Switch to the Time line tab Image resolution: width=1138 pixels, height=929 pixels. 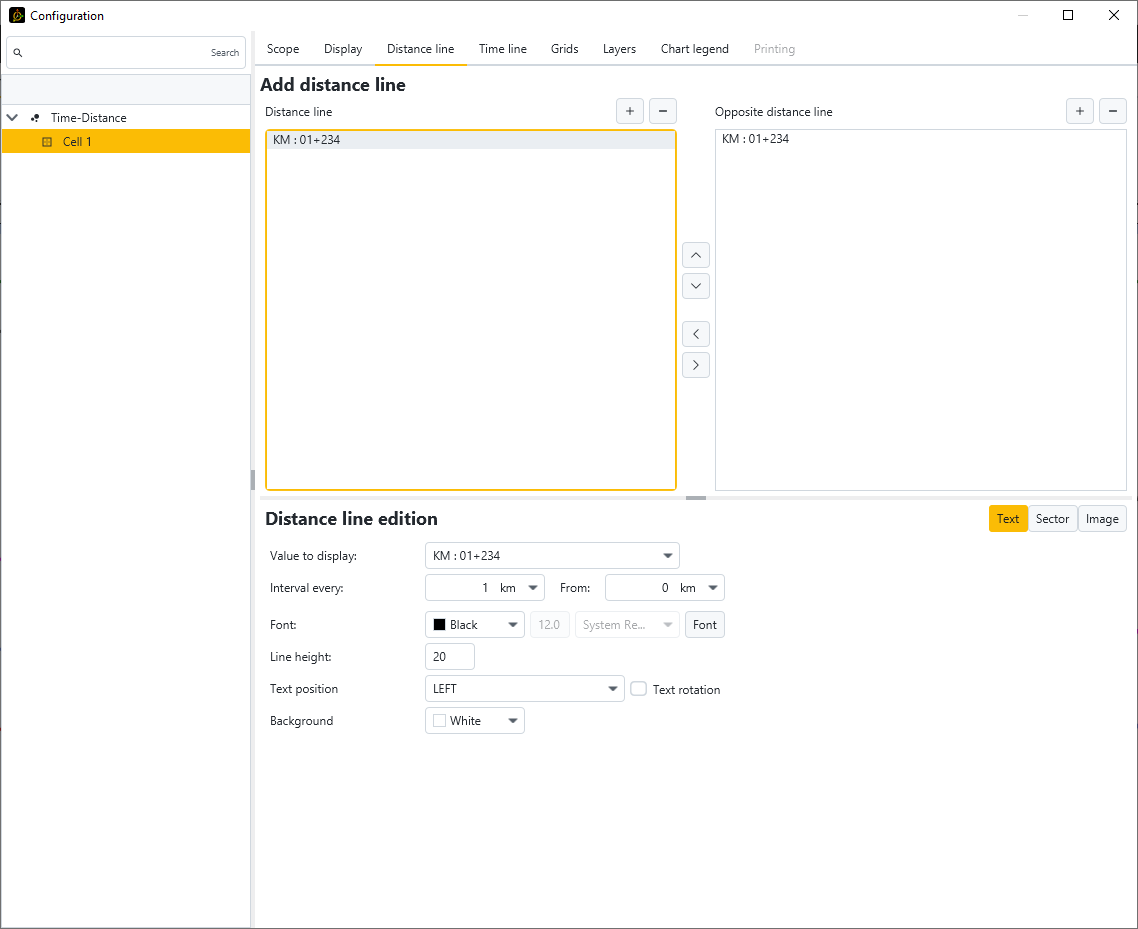coord(502,49)
